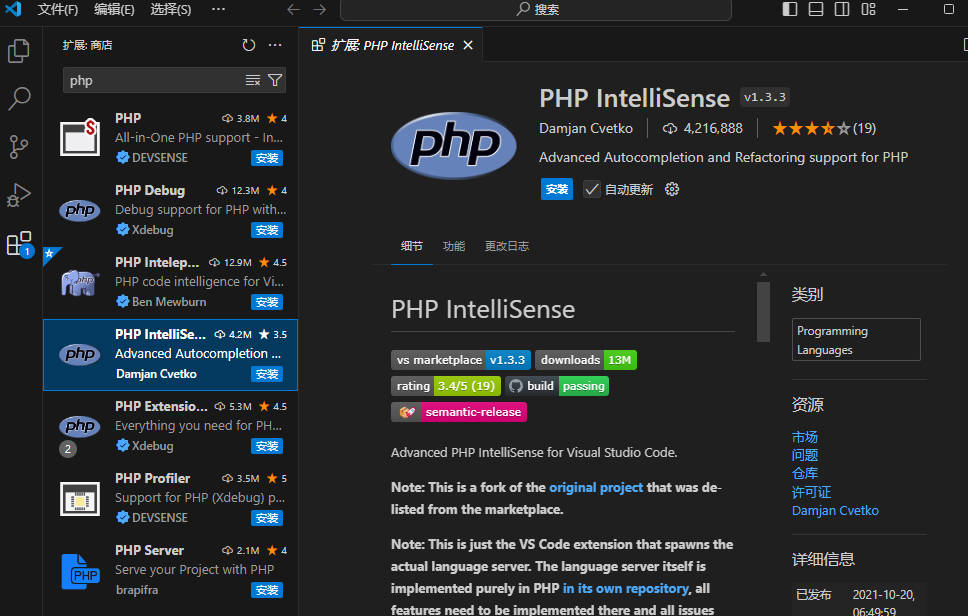Switch to the 功能 tab

[454, 246]
